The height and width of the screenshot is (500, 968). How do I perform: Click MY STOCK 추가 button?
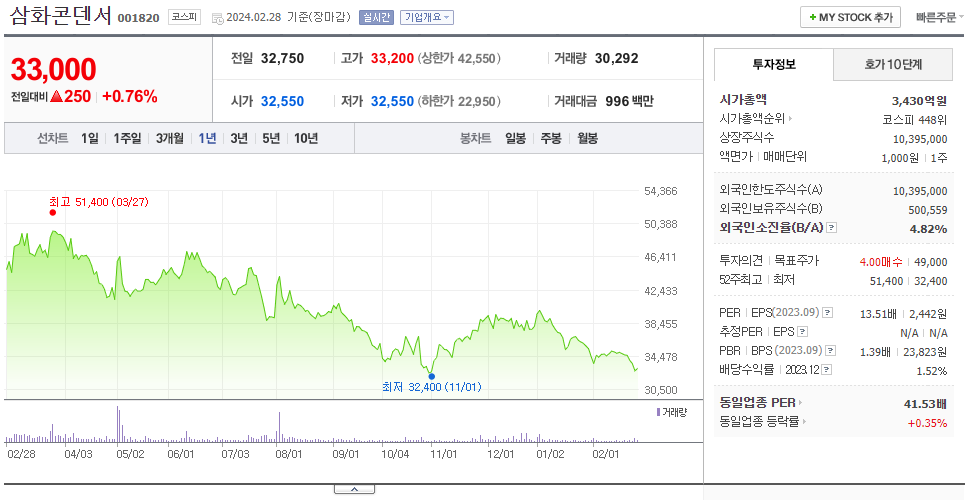coord(851,17)
